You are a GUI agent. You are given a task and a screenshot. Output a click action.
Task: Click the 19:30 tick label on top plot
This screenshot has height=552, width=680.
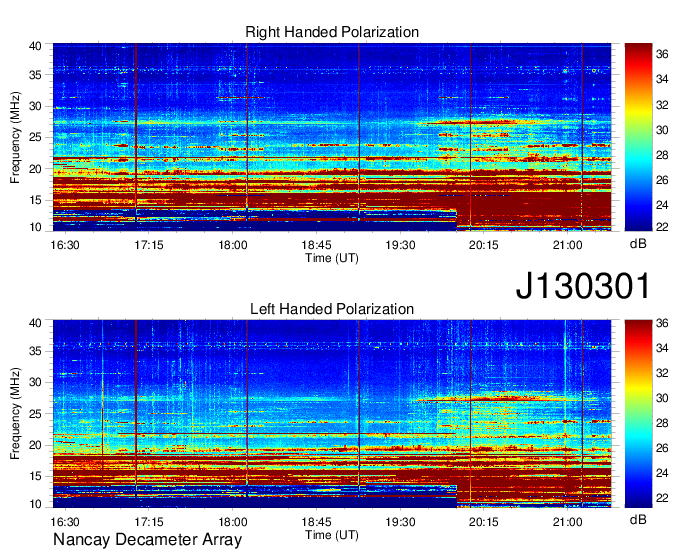pyautogui.click(x=400, y=245)
